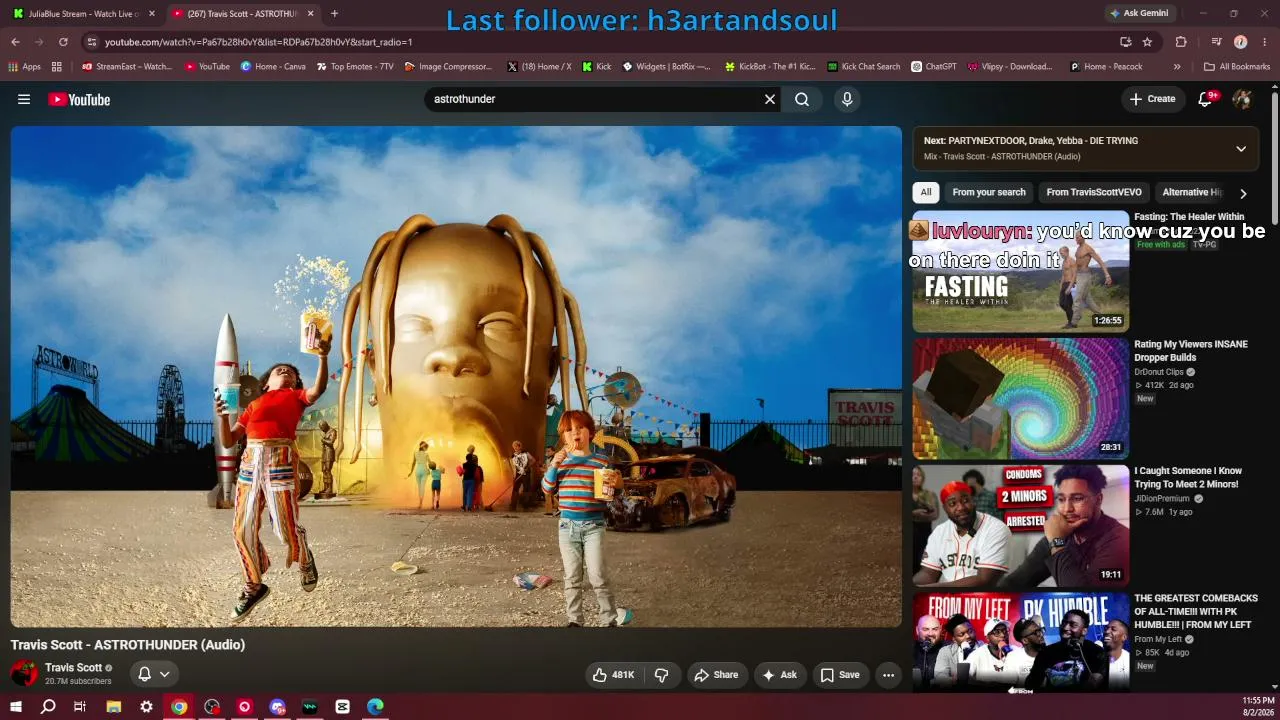Open the YouTube guide hamburger menu
The height and width of the screenshot is (720, 1280).
24,99
